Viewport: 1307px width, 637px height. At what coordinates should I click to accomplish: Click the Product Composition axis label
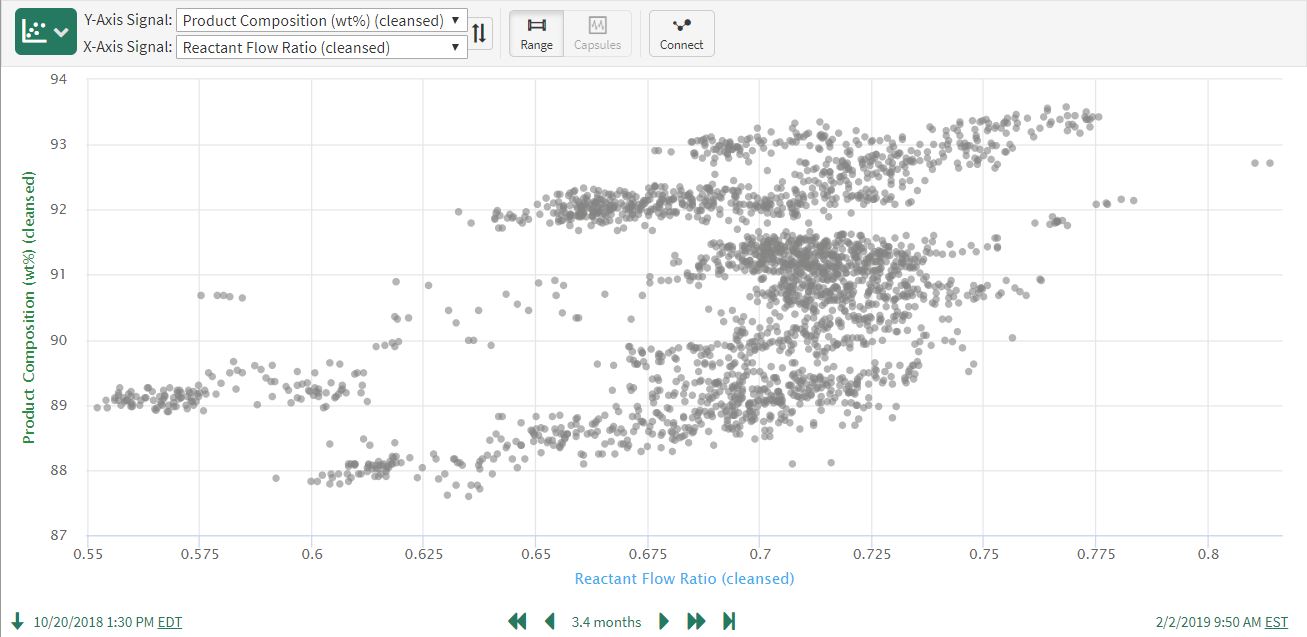click(x=29, y=308)
